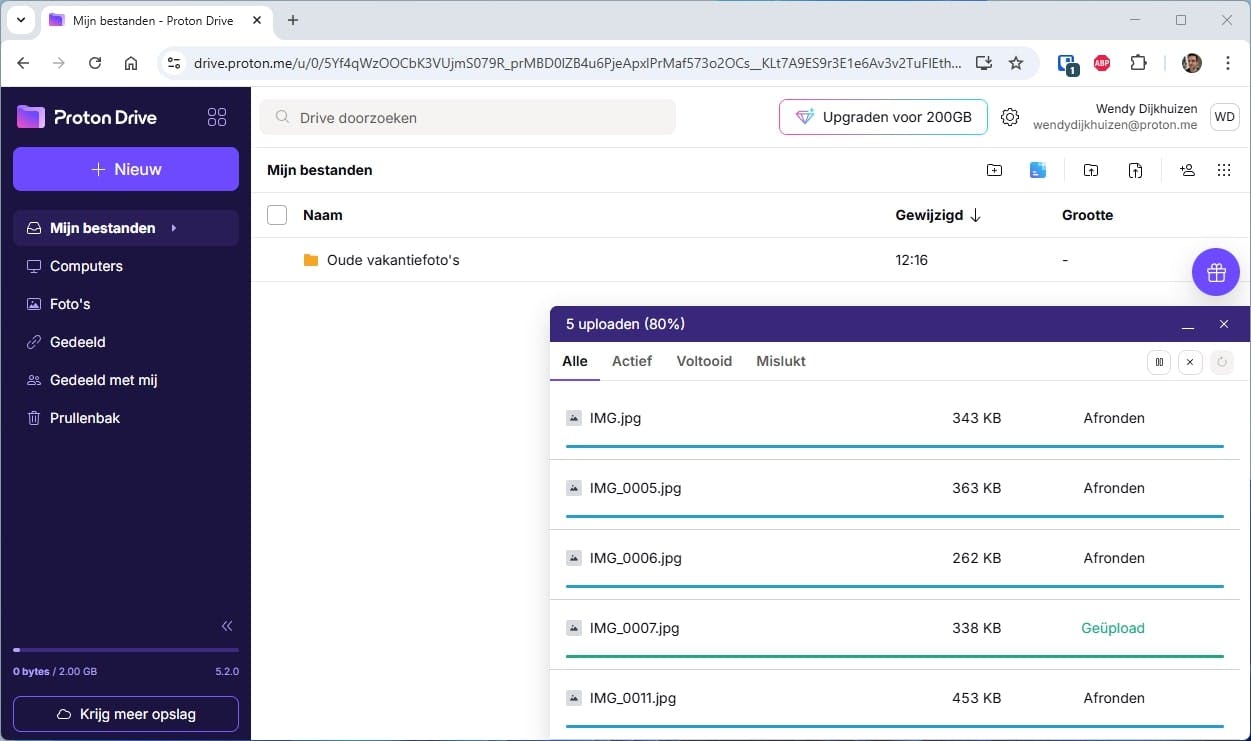Viewport: 1251px width, 741px height.
Task: Collapse the left sidebar
Action: point(226,626)
